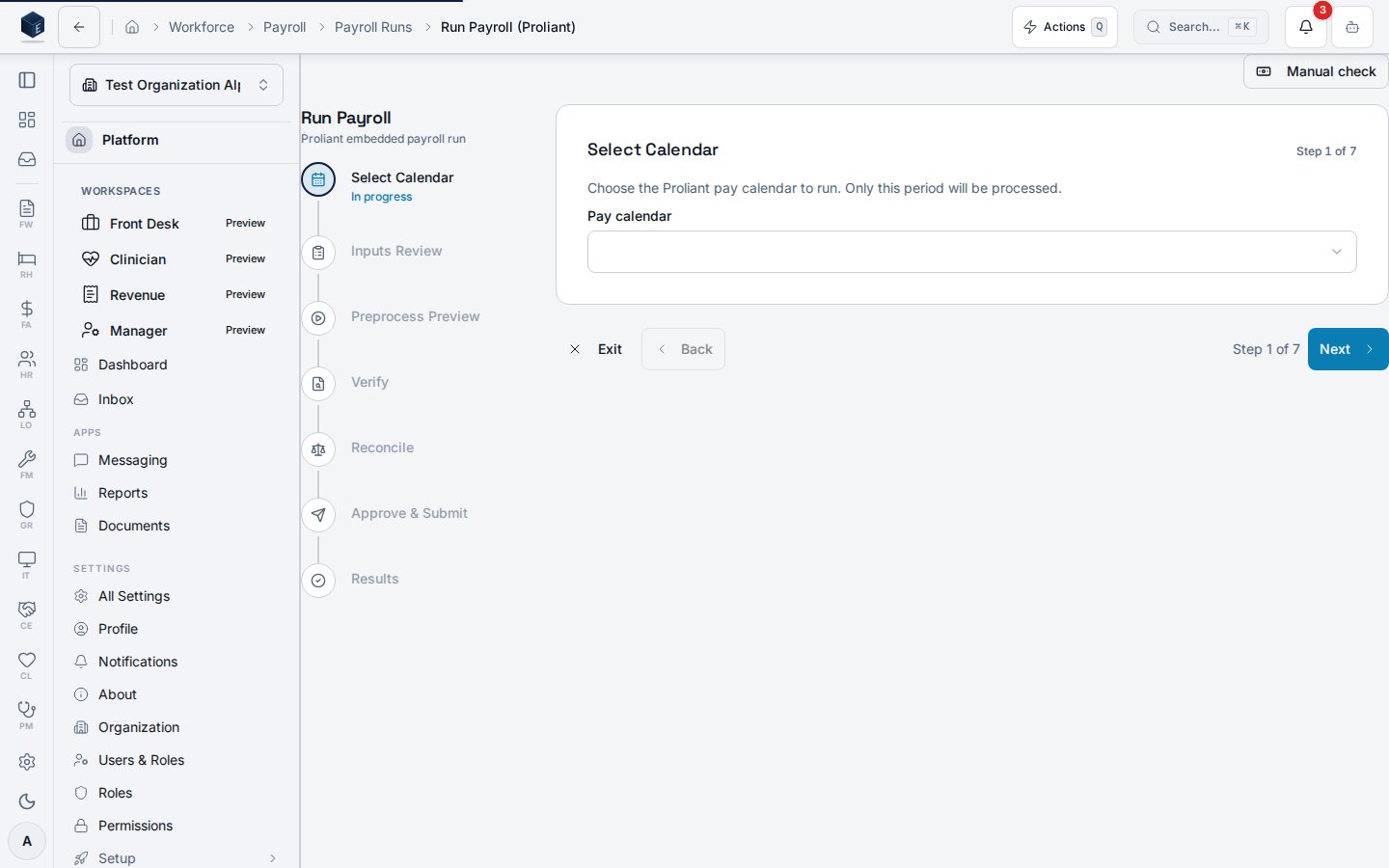Click the Manual check button
The image size is (1389, 868).
pyautogui.click(x=1316, y=71)
